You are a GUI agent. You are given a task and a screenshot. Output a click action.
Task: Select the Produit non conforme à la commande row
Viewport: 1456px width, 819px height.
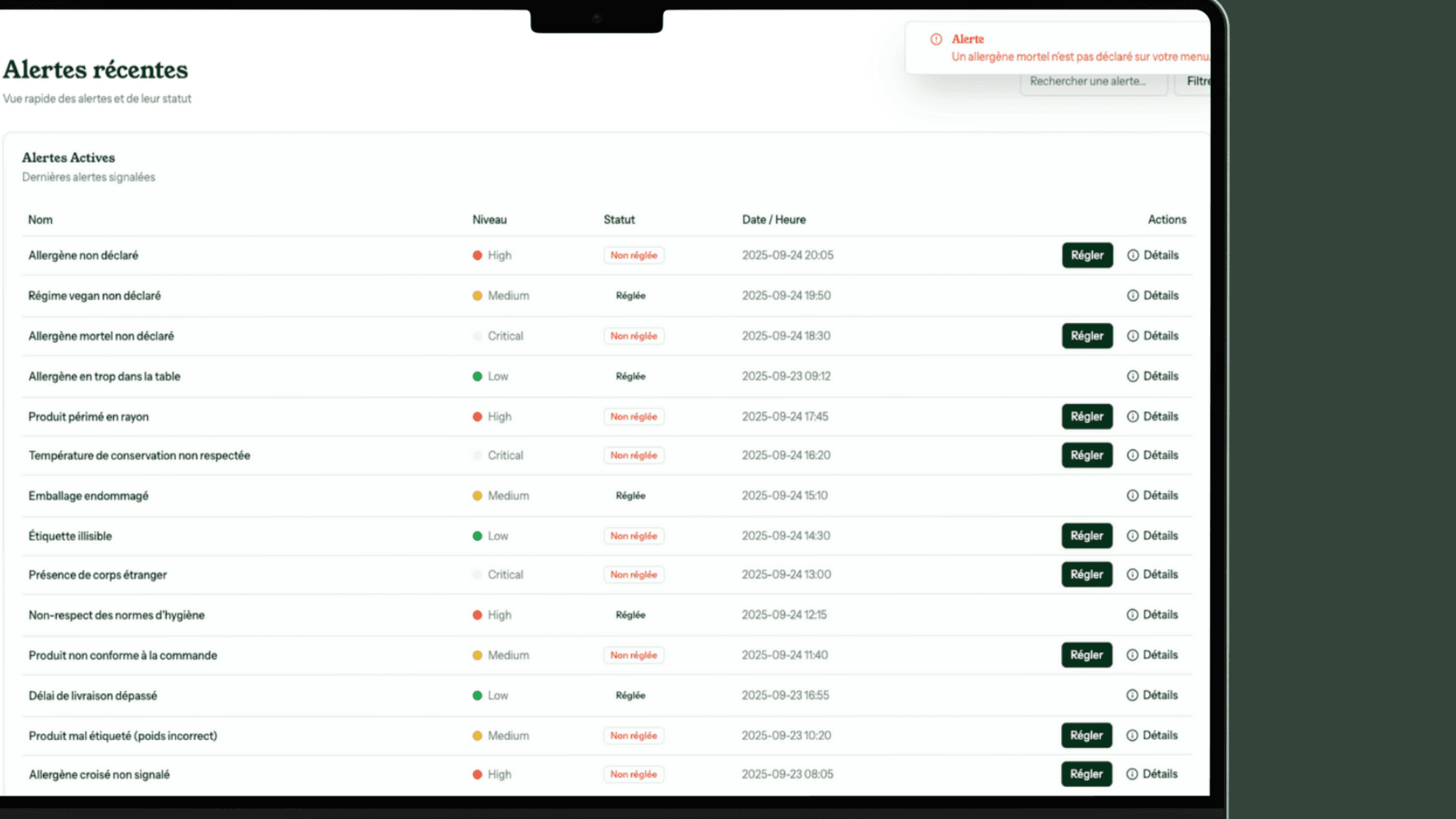point(123,655)
